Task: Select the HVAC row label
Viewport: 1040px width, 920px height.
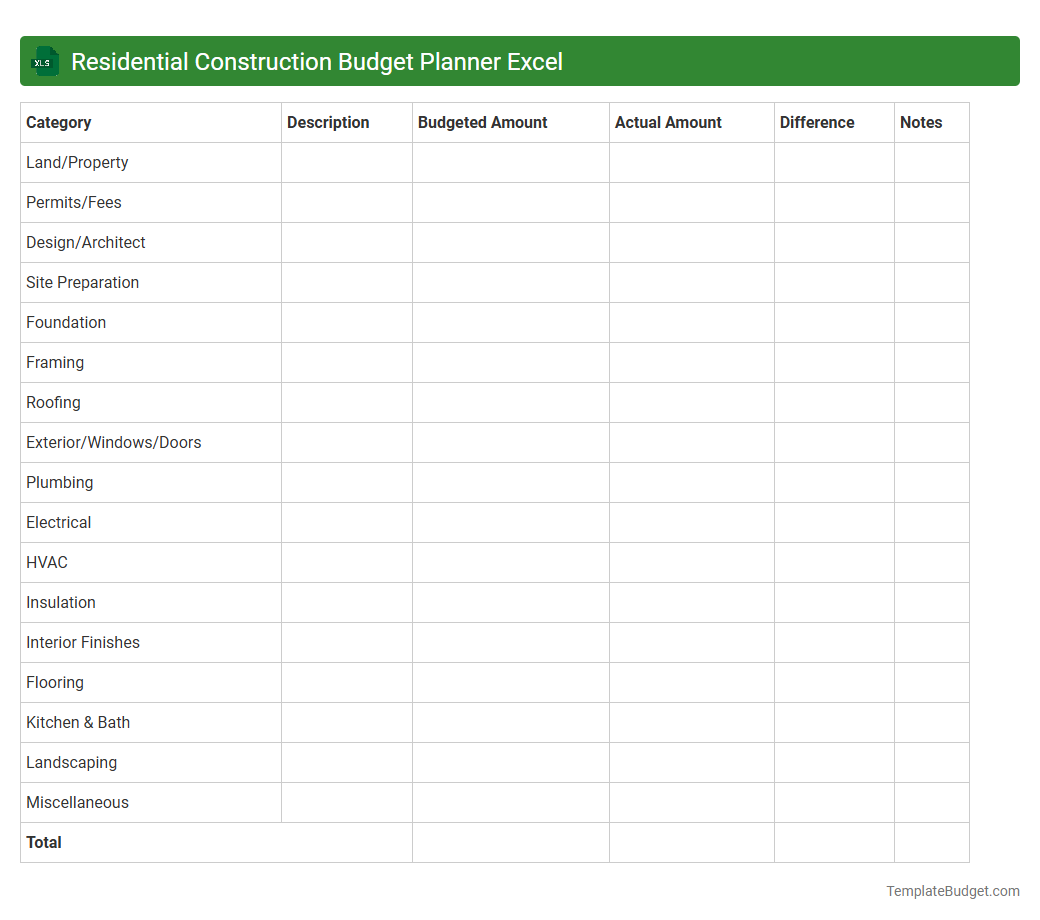Action: click(x=46, y=562)
